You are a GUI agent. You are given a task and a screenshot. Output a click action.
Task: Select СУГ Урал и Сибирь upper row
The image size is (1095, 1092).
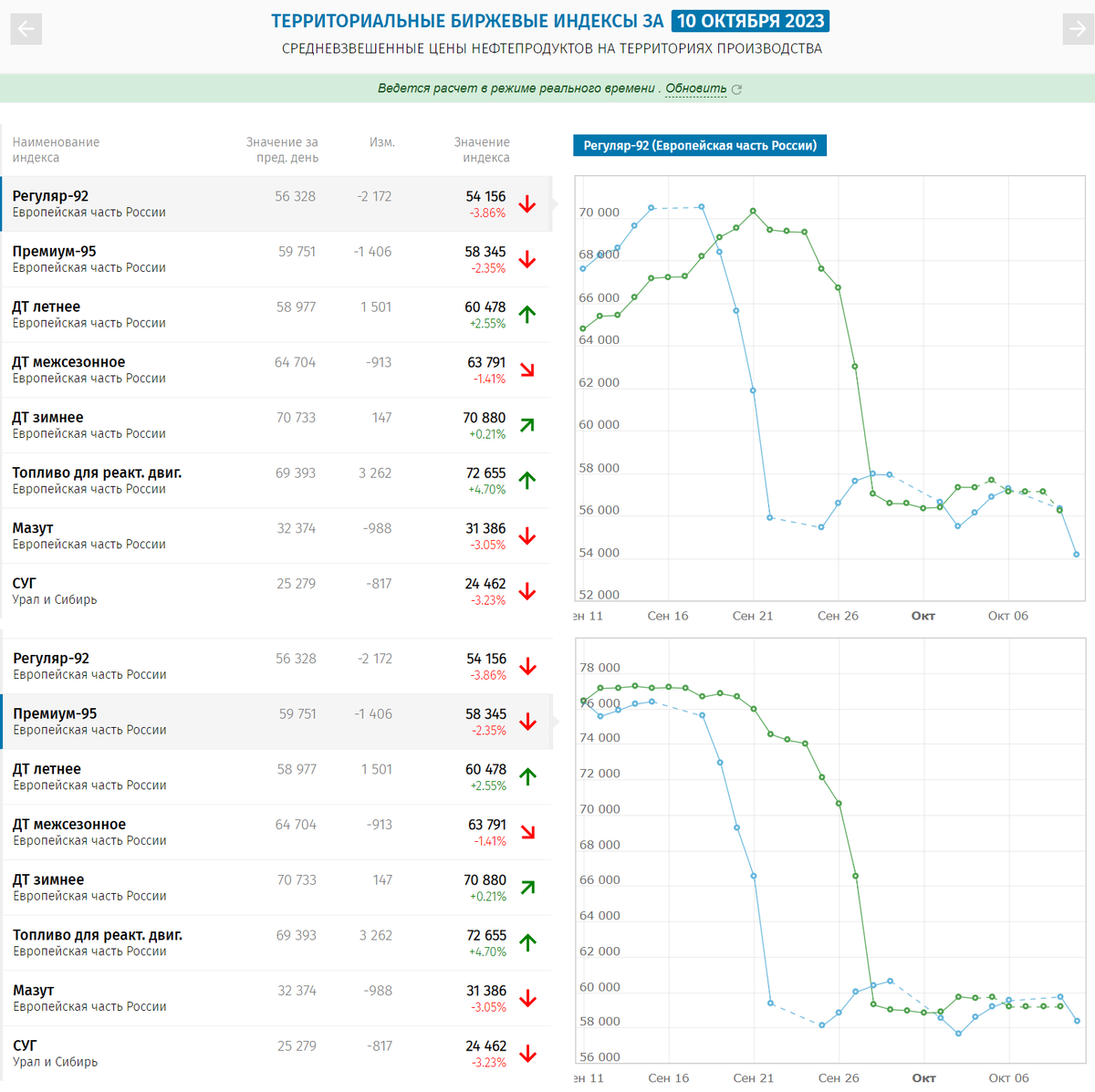click(x=276, y=591)
